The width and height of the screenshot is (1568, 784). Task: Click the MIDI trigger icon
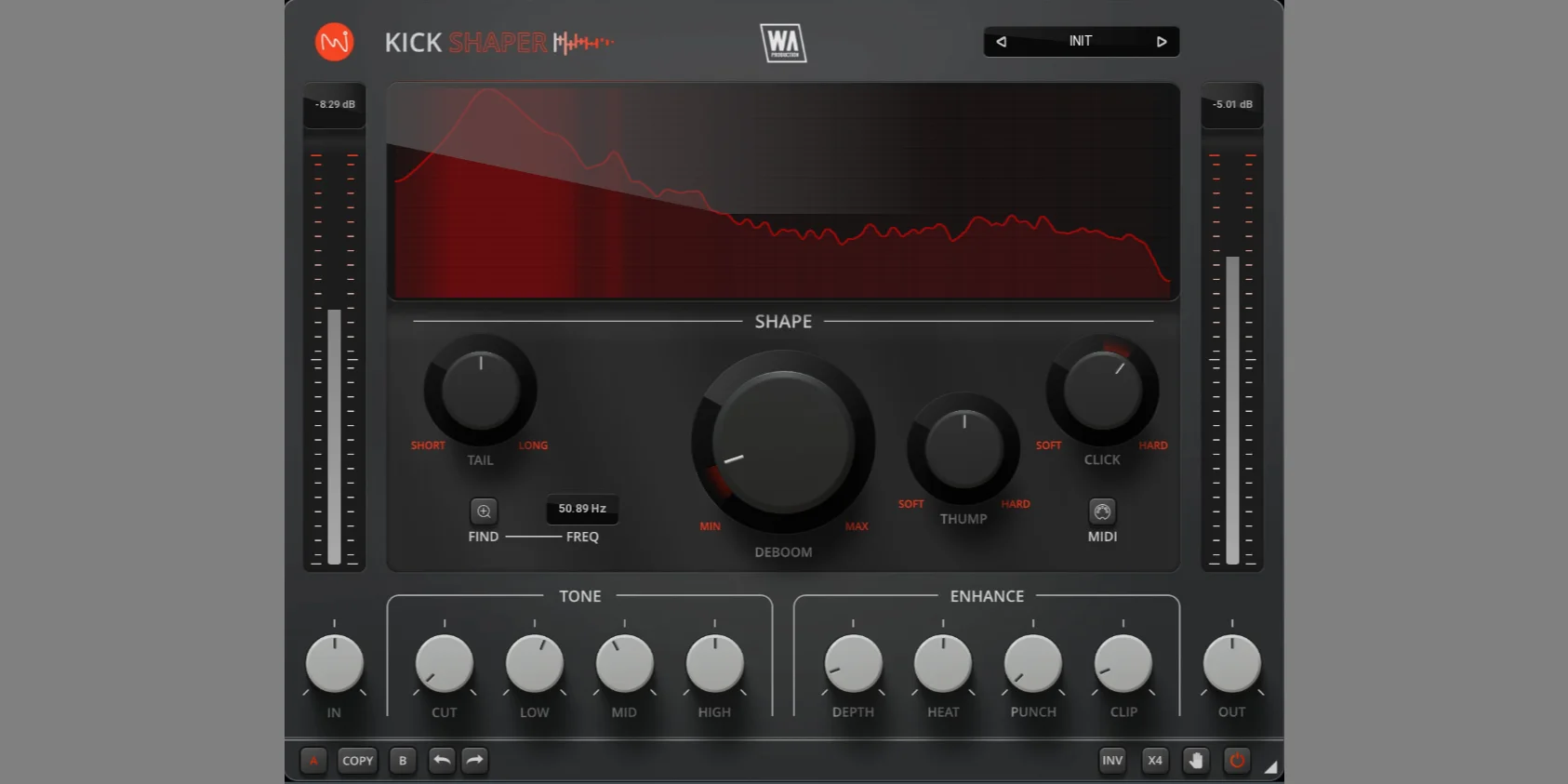pyautogui.click(x=1102, y=512)
